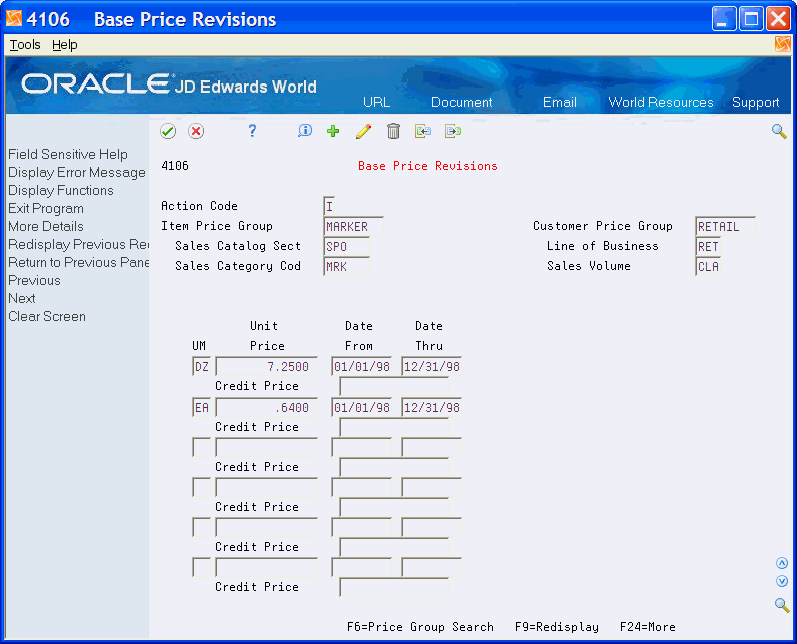Select Clear Screen in sidebar
The image size is (797, 644).
click(x=47, y=316)
